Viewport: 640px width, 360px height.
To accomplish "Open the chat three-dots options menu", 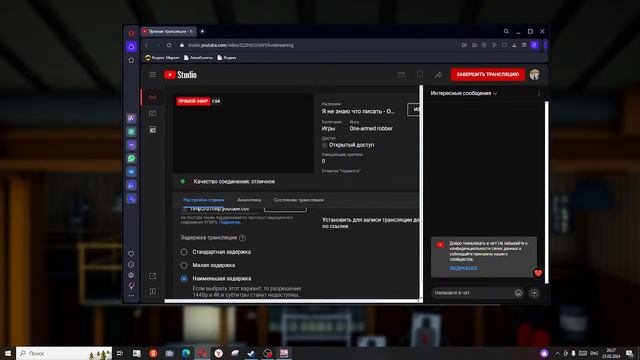I will click(539, 93).
